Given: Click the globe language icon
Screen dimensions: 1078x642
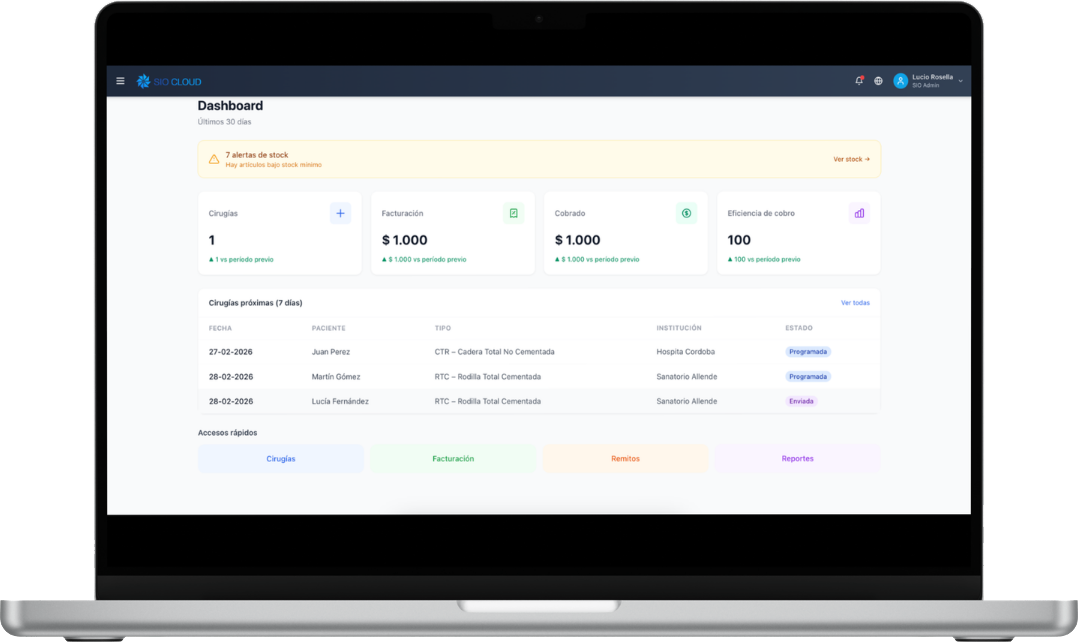Looking at the screenshot, I should 878,81.
